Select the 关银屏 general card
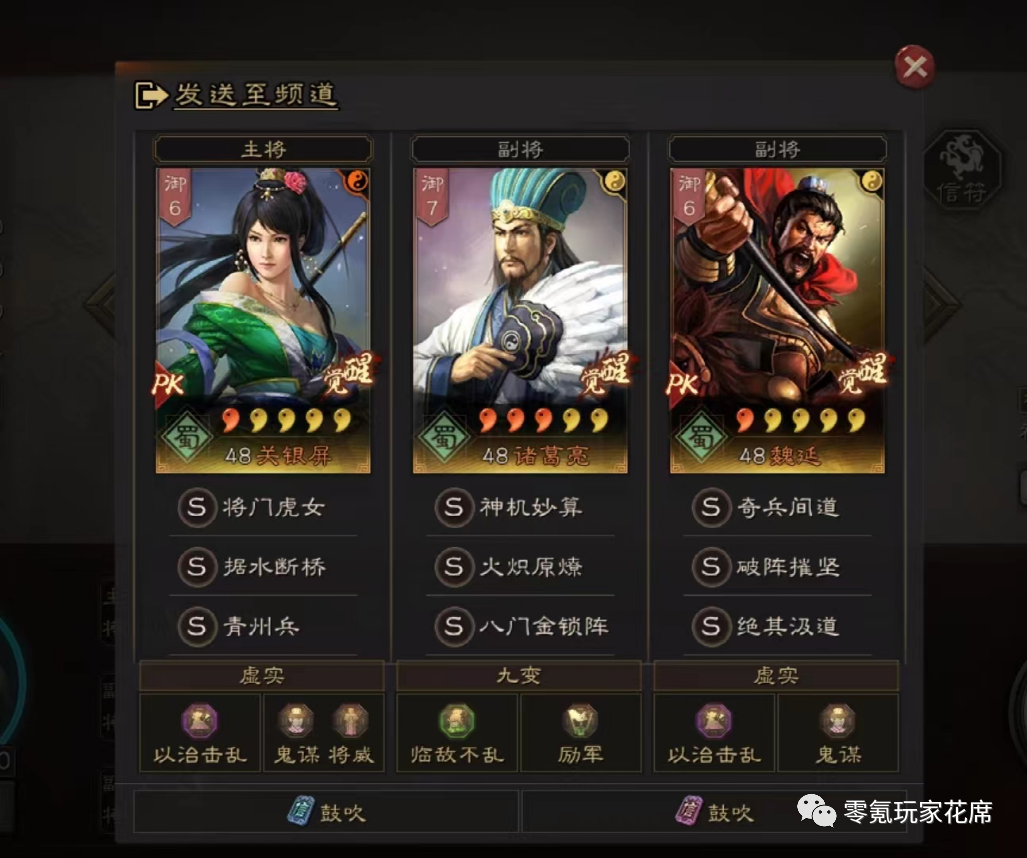The width and height of the screenshot is (1027, 858). [263, 320]
